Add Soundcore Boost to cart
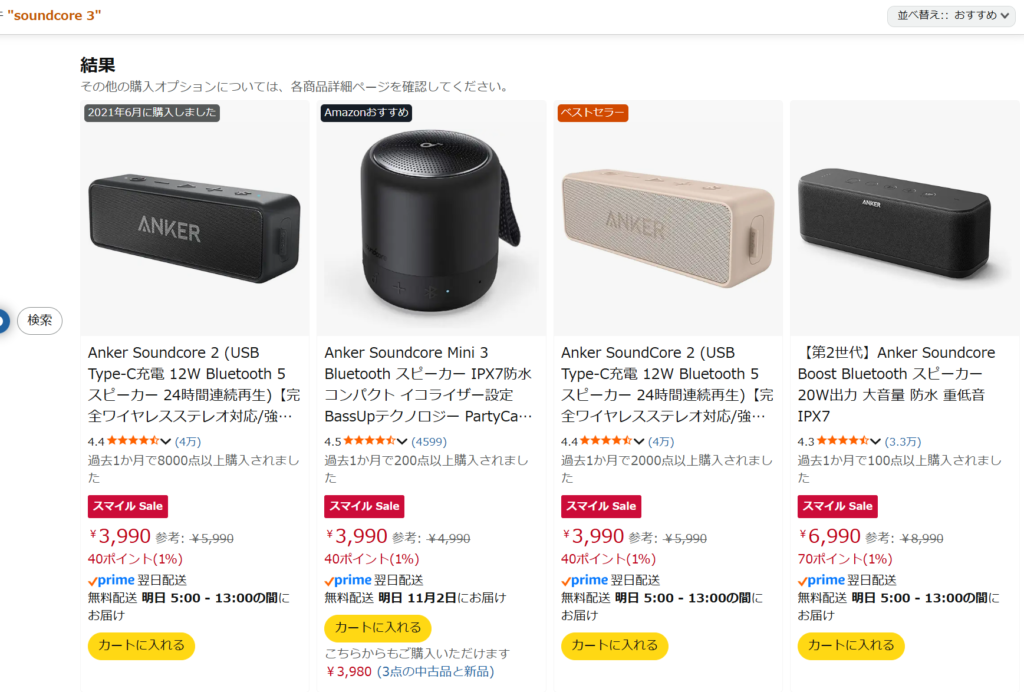The height and width of the screenshot is (692, 1024). [x=851, y=646]
